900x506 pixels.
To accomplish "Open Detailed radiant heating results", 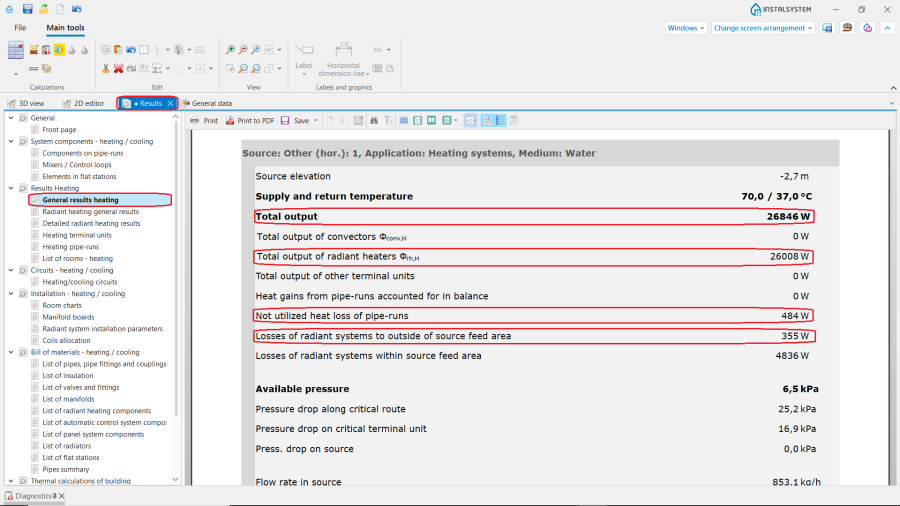I will tap(91, 223).
